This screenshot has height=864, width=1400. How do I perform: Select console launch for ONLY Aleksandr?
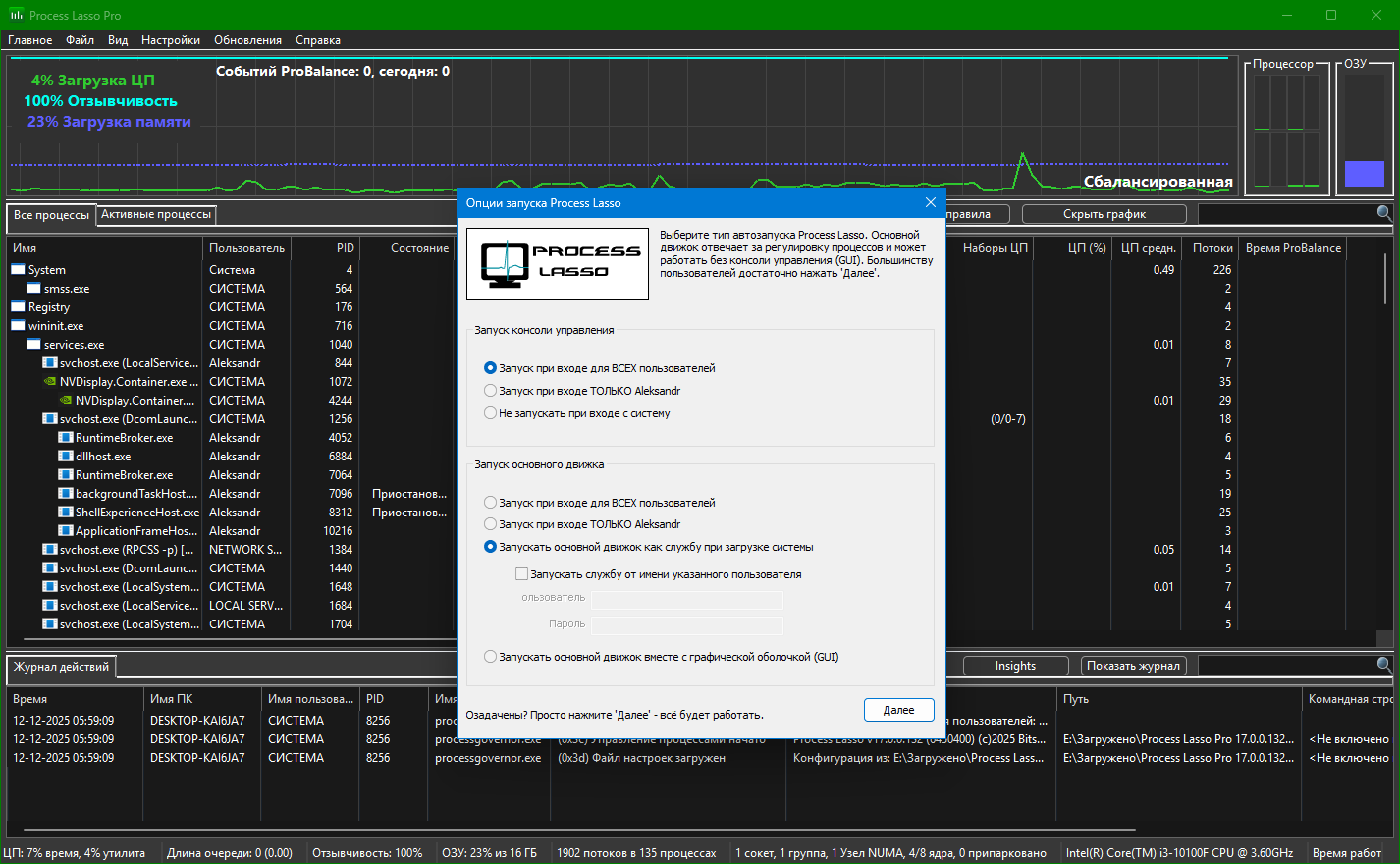click(x=491, y=391)
